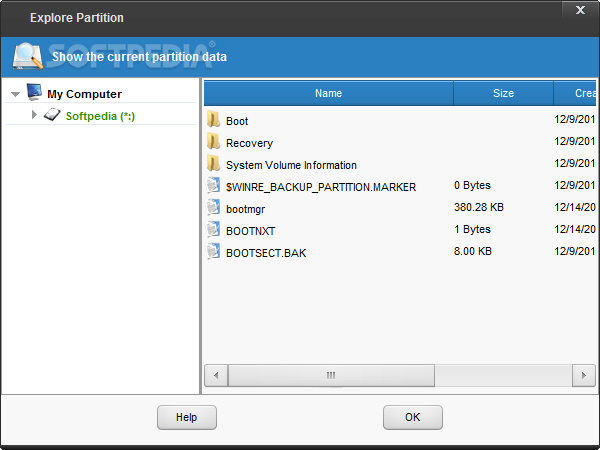This screenshot has height=450, width=600.
Task: Select the System Volume Information name
Action: 291,165
